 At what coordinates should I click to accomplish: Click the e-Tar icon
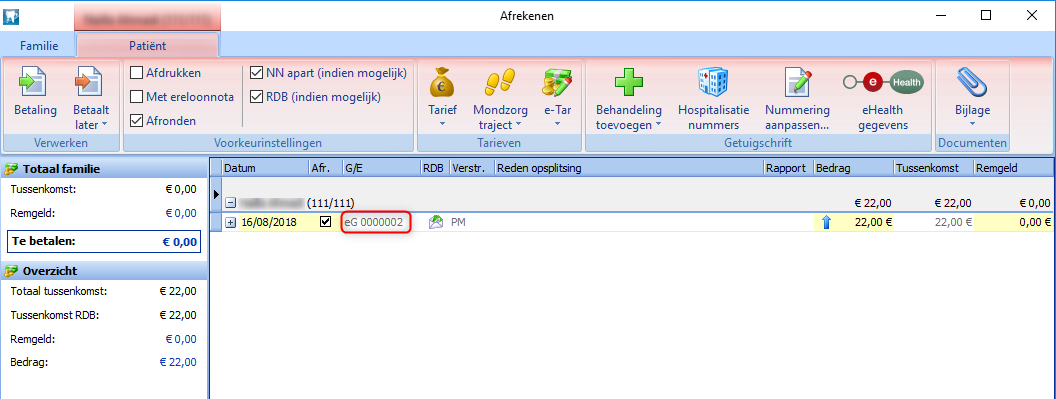tap(557, 83)
